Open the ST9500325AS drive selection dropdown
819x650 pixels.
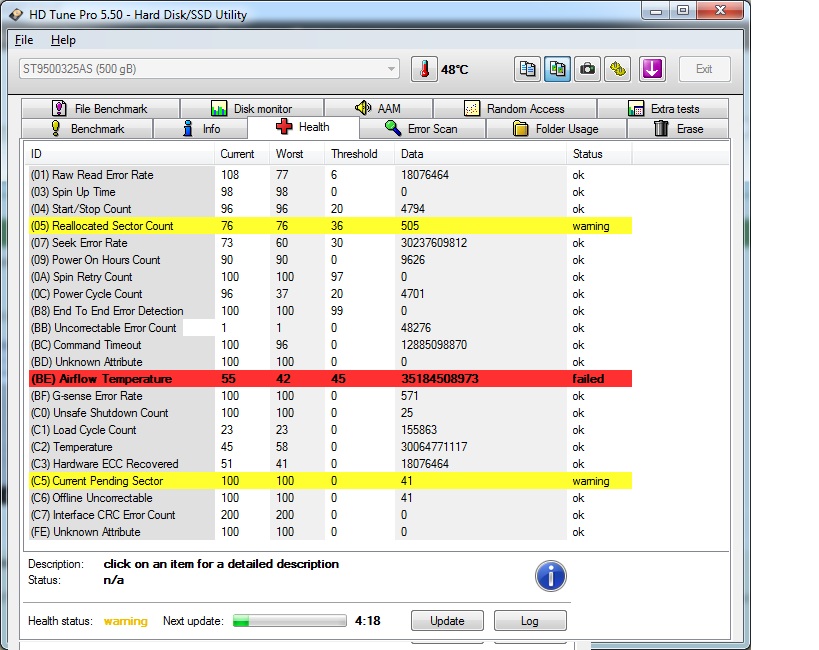point(209,69)
